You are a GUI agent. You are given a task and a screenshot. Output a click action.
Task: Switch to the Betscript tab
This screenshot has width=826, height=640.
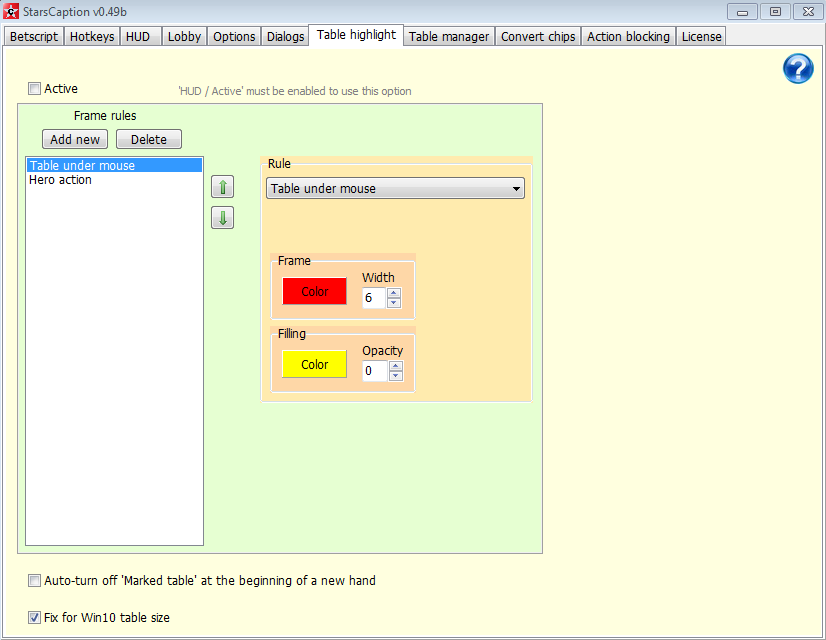[x=34, y=36]
